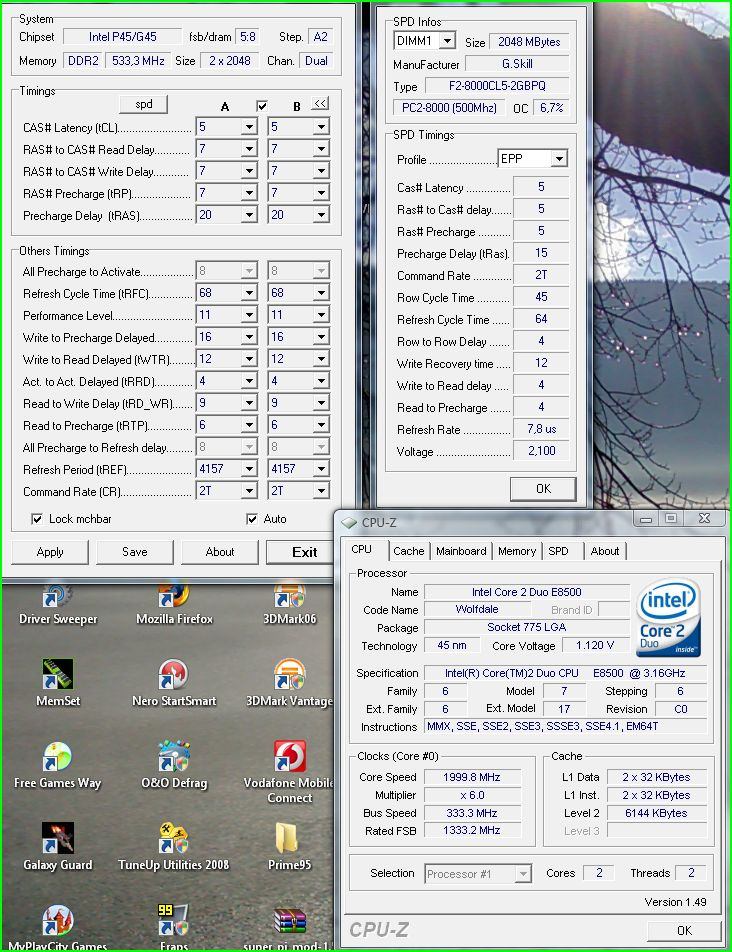Expand Read to Precharge (tRTP) column B dropdown
This screenshot has height=952, width=732.
[321, 425]
